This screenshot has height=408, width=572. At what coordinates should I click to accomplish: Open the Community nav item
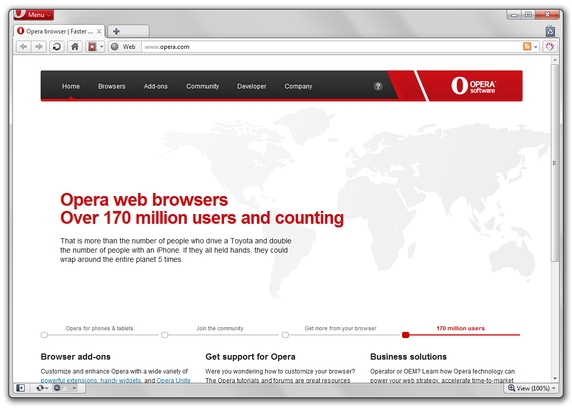coord(202,86)
